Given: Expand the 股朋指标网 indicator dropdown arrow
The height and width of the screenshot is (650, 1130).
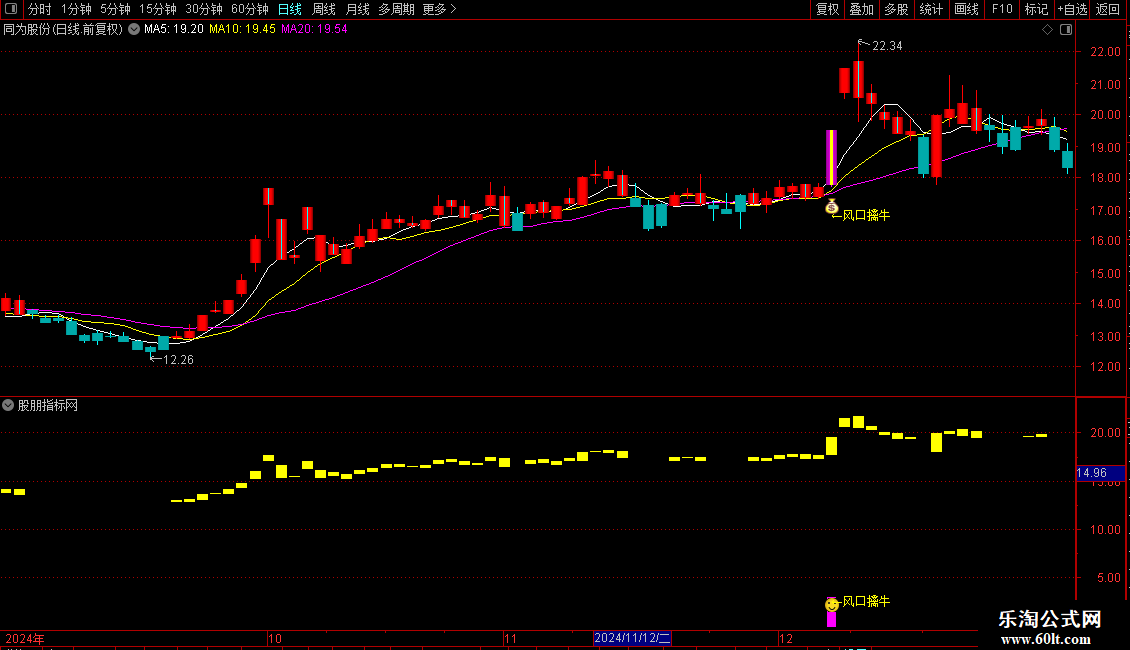Looking at the screenshot, I should tap(8, 405).
